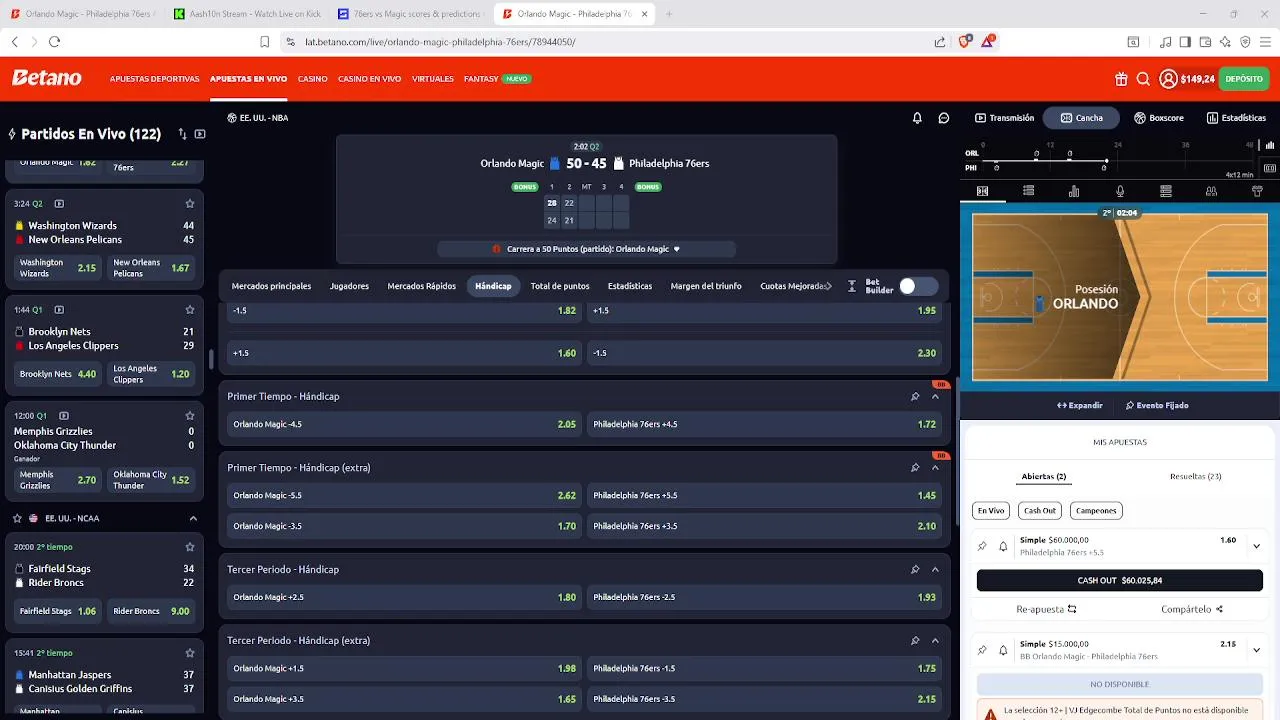The width and height of the screenshot is (1280, 720).
Task: Reload the page with the browser refresh button
Action: [54, 42]
